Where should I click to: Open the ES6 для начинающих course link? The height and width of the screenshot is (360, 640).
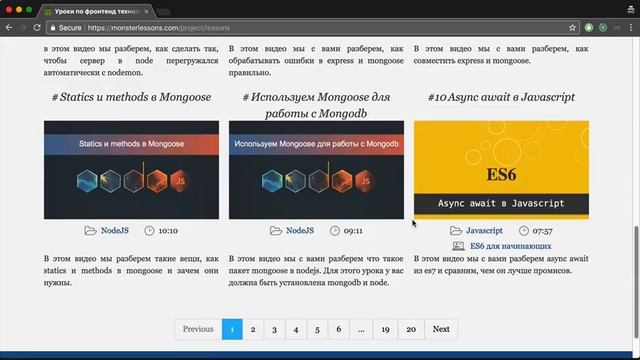pyautogui.click(x=511, y=246)
